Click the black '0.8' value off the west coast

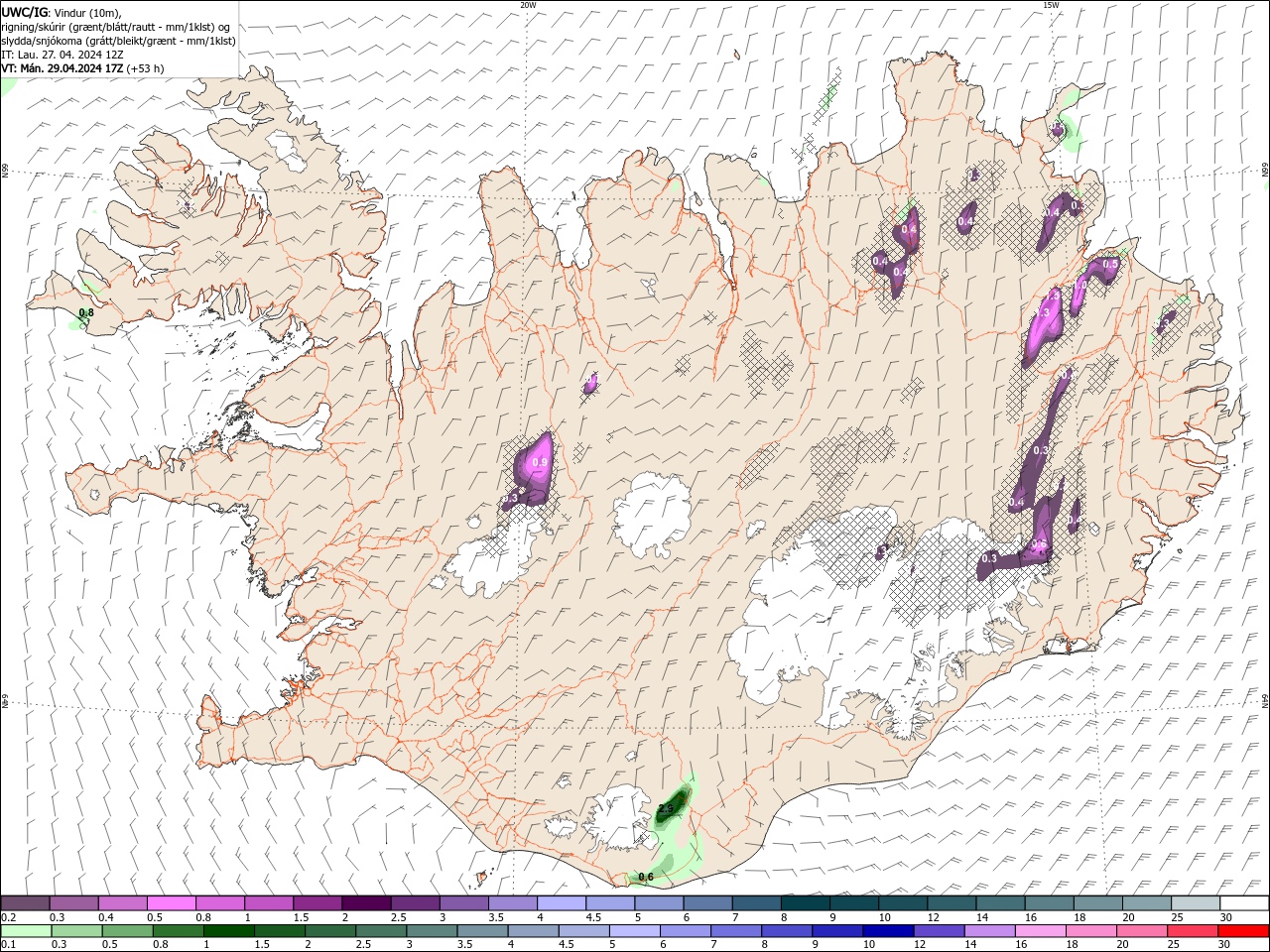pos(86,312)
